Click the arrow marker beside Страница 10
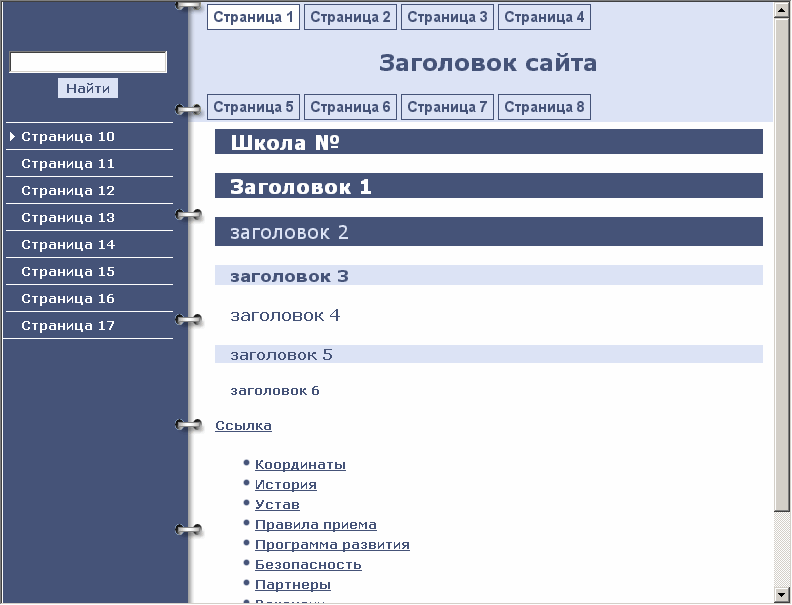Screen dimensions: 792x605 tap(12, 137)
